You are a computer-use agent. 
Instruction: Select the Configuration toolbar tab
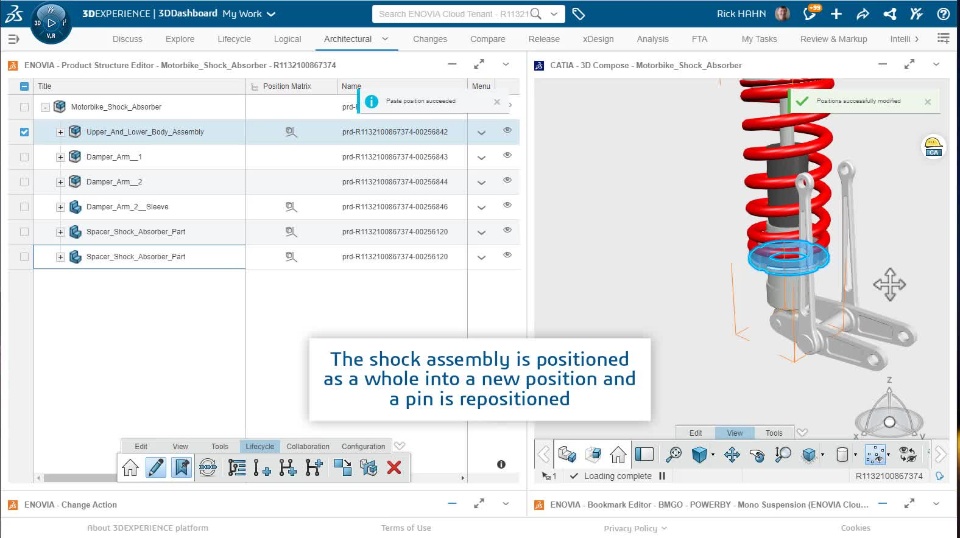pyautogui.click(x=363, y=446)
